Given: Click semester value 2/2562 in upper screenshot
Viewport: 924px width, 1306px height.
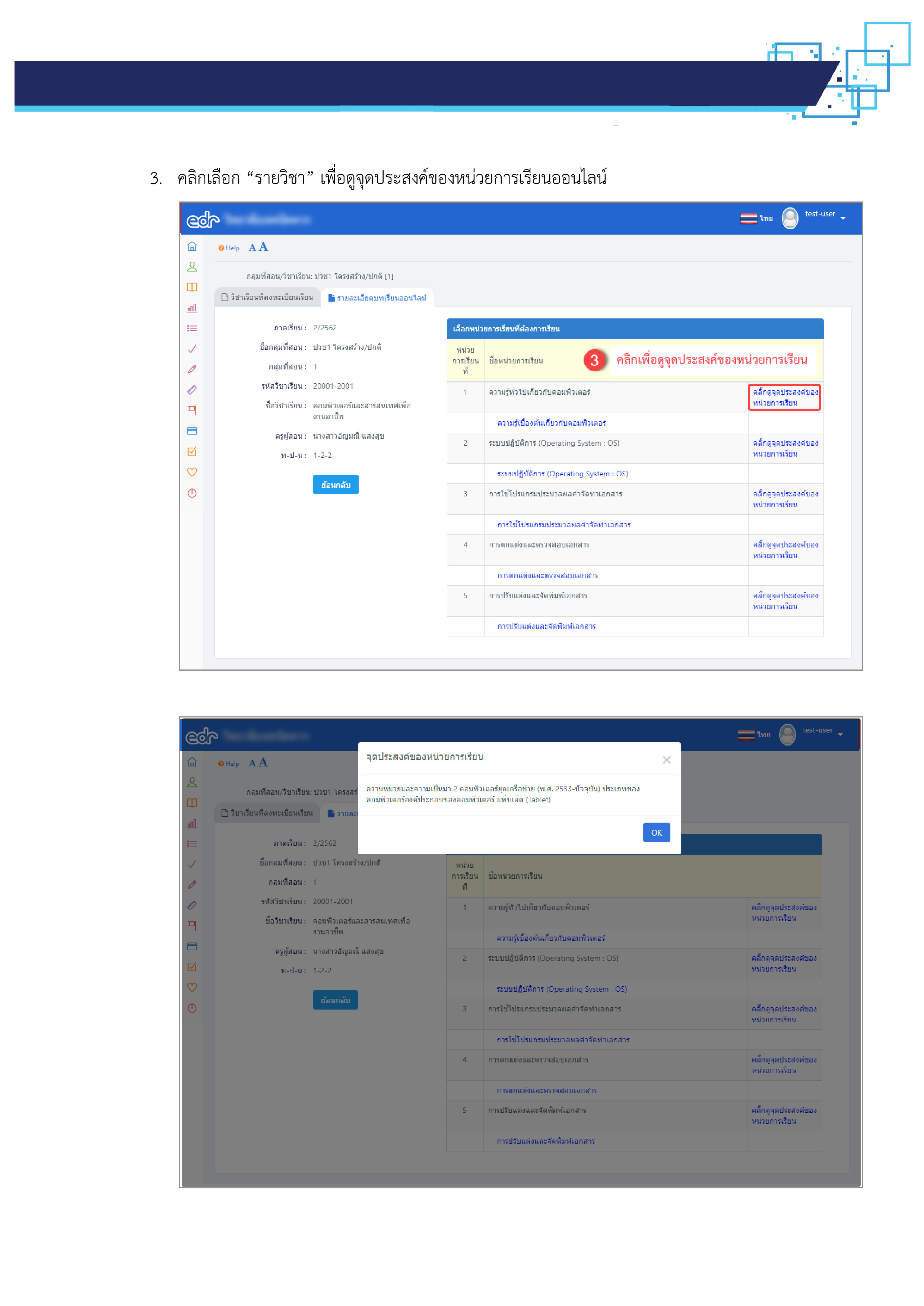Looking at the screenshot, I should [x=325, y=328].
